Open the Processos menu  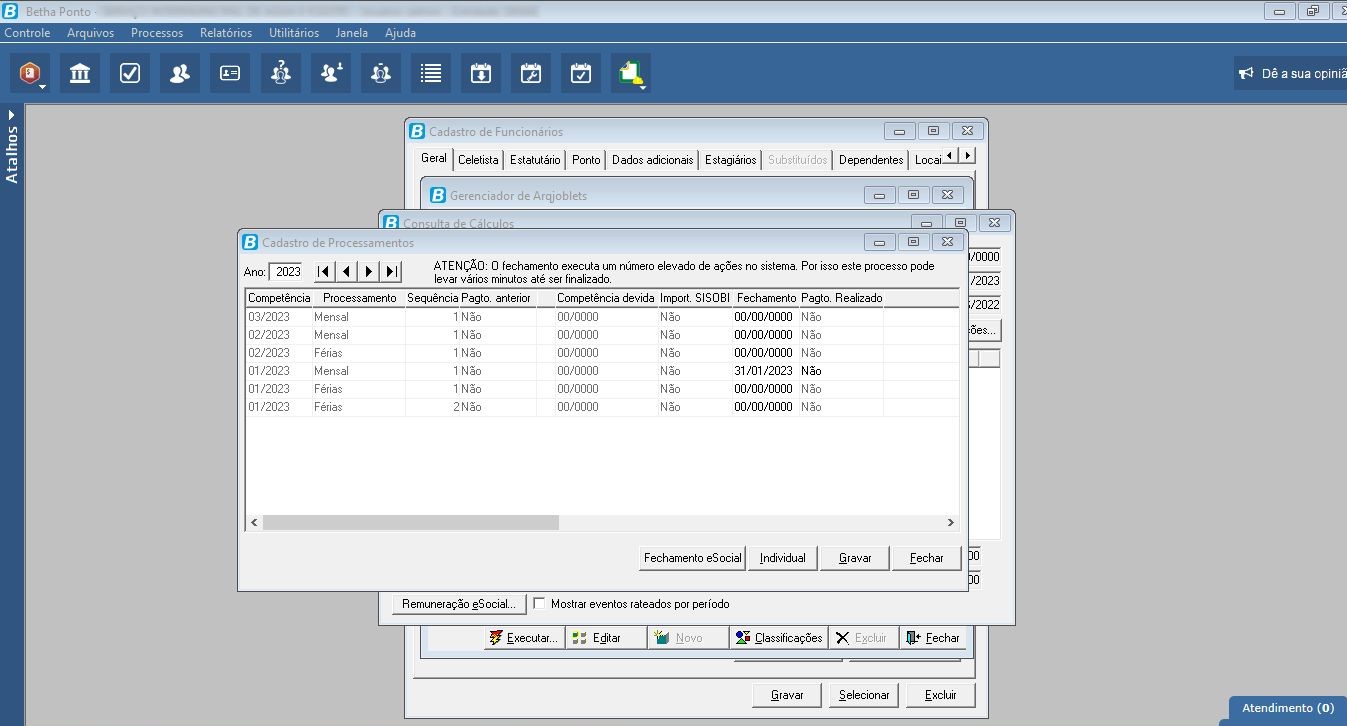pyautogui.click(x=157, y=33)
